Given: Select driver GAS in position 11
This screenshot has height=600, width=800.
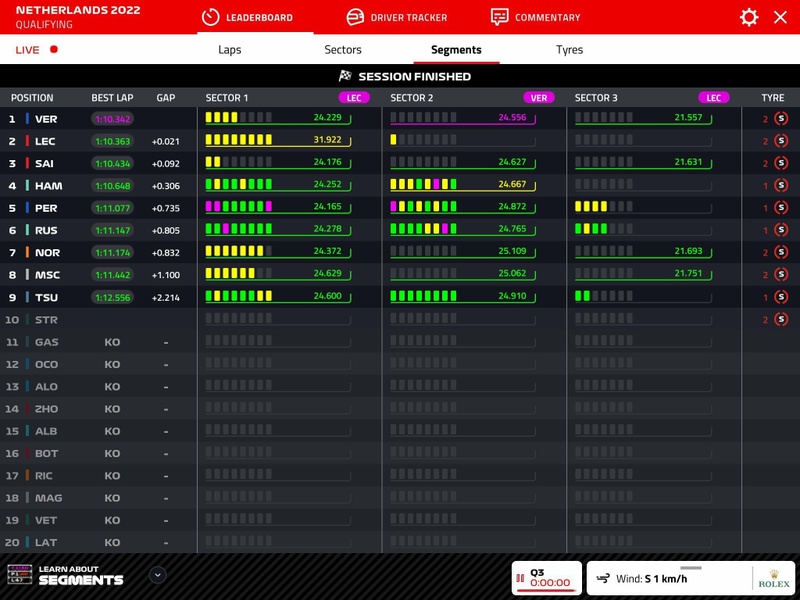Looking at the screenshot, I should coord(46,342).
